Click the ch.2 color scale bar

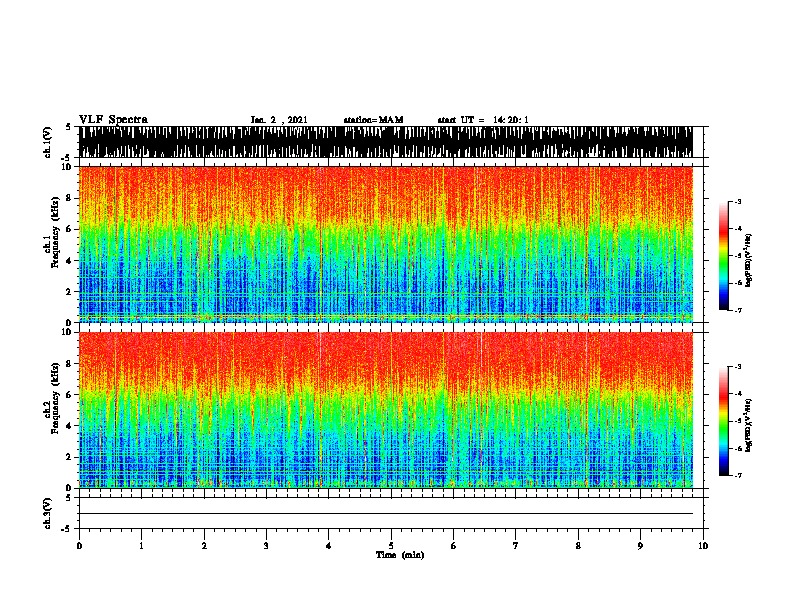(x=724, y=421)
